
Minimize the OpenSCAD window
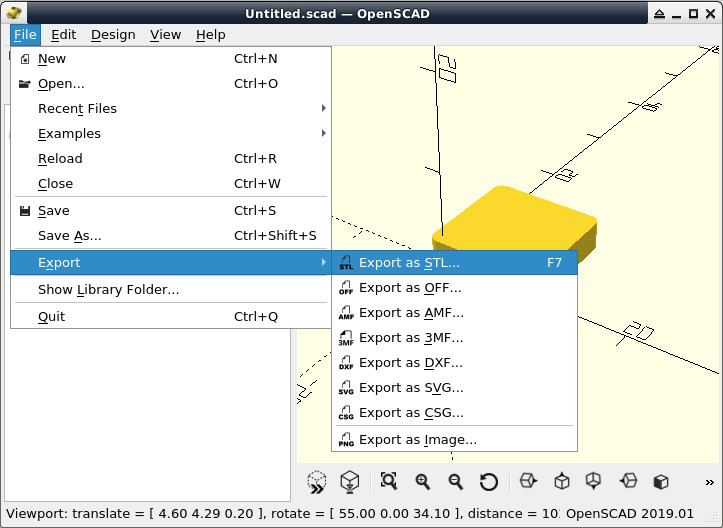(x=676, y=15)
